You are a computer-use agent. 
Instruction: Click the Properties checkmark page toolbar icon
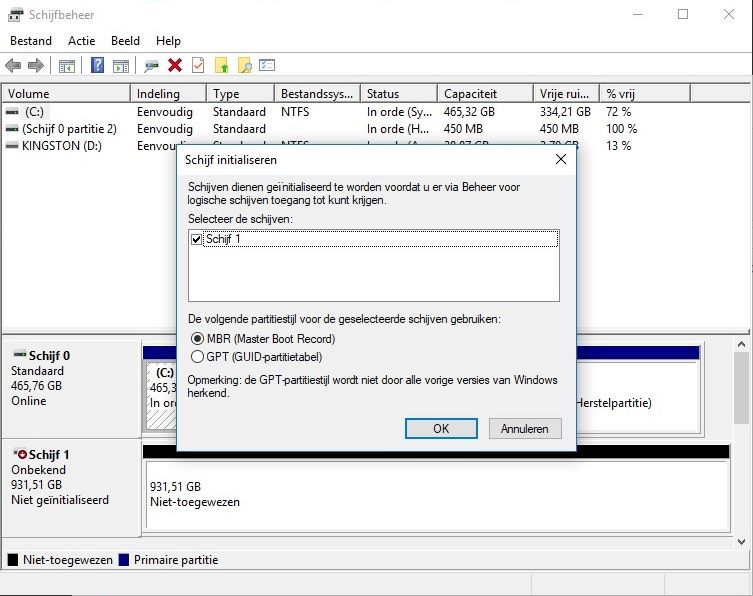(x=198, y=65)
